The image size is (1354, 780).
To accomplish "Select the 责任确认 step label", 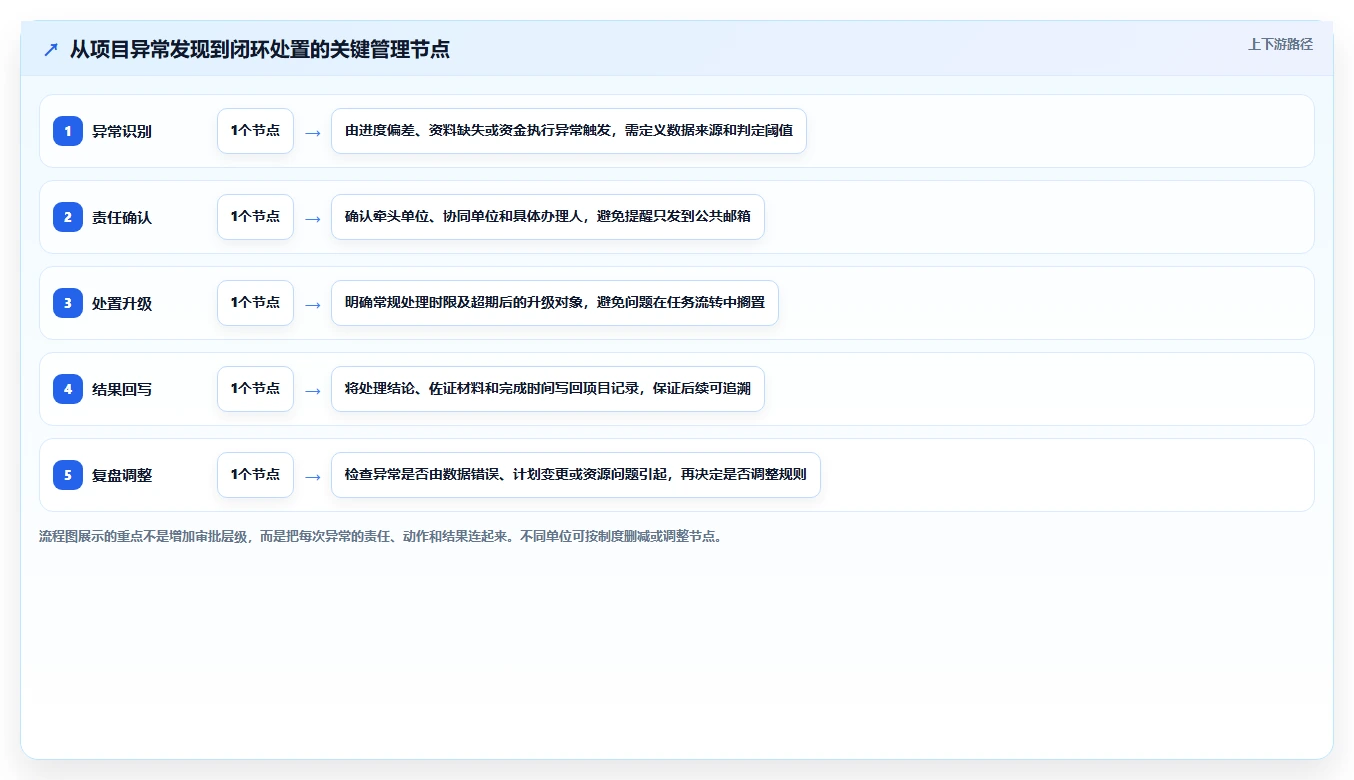I will tap(122, 217).
